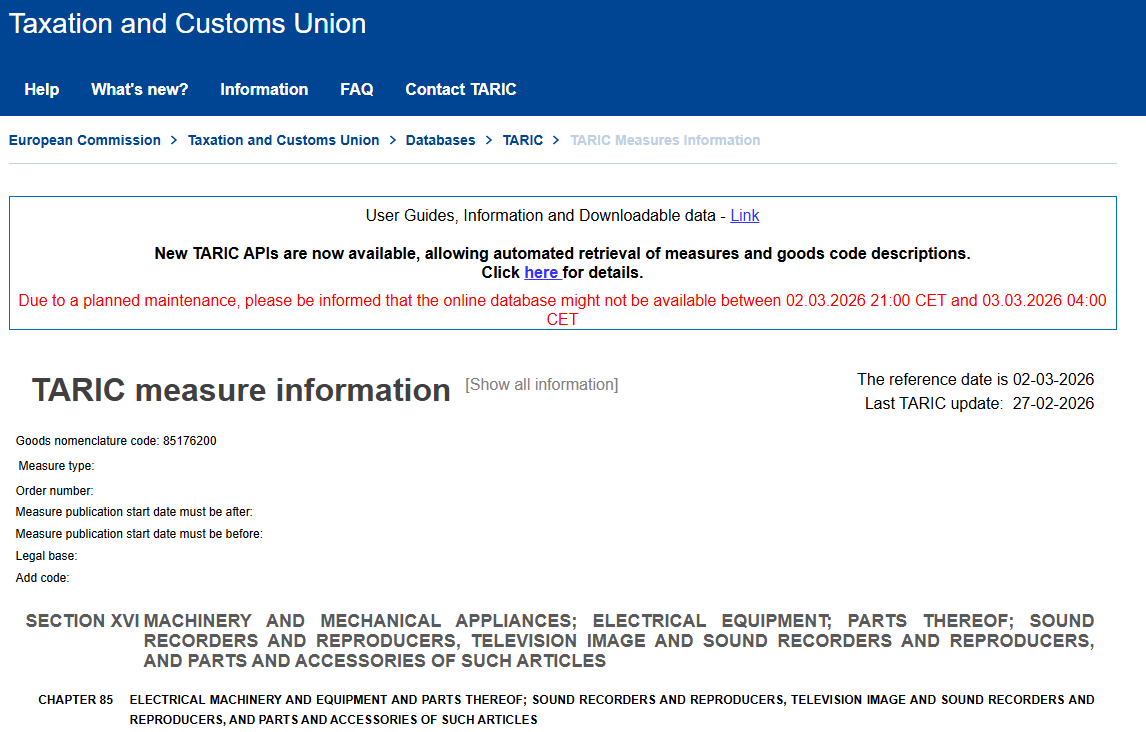Select the SECTION XVI label

(x=82, y=620)
